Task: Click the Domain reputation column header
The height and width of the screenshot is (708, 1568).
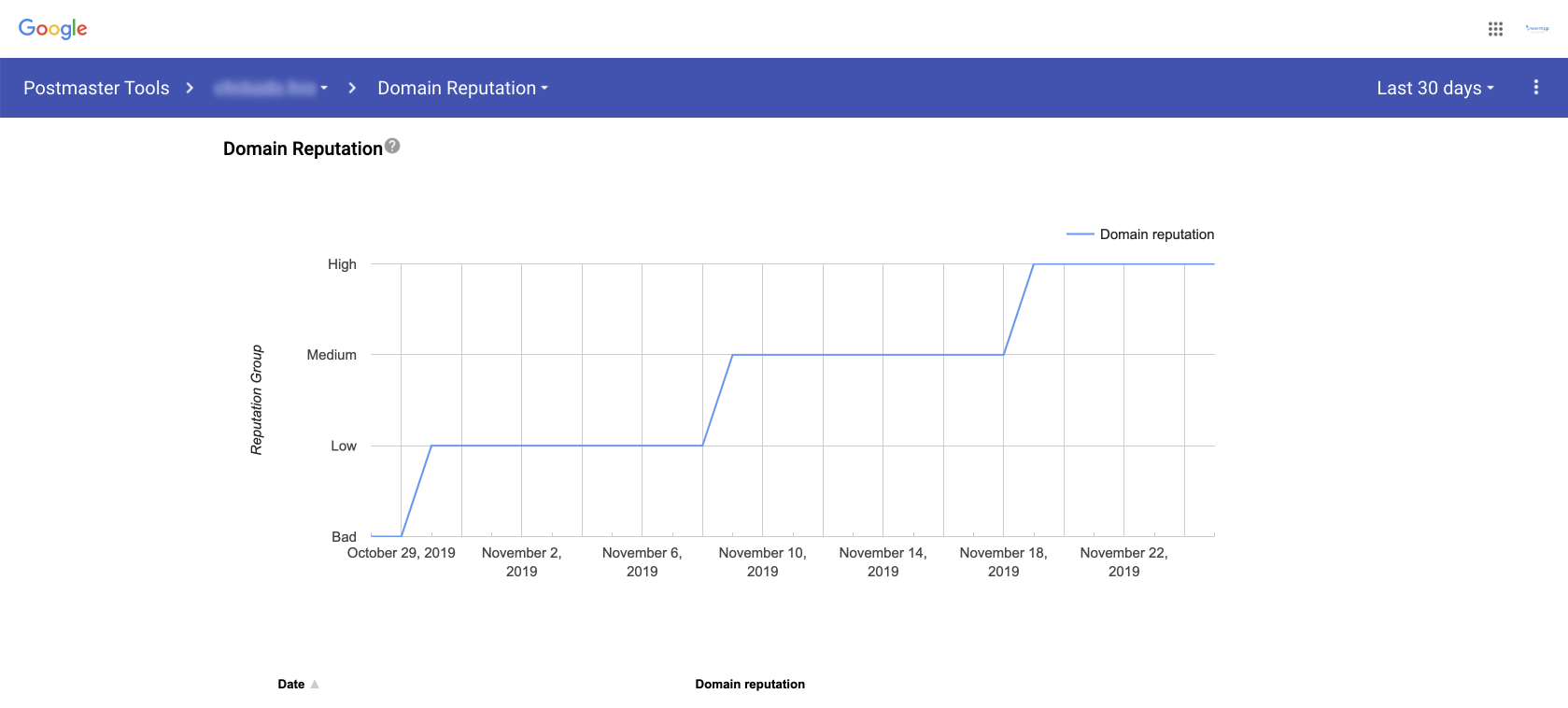Action: pyautogui.click(x=750, y=685)
